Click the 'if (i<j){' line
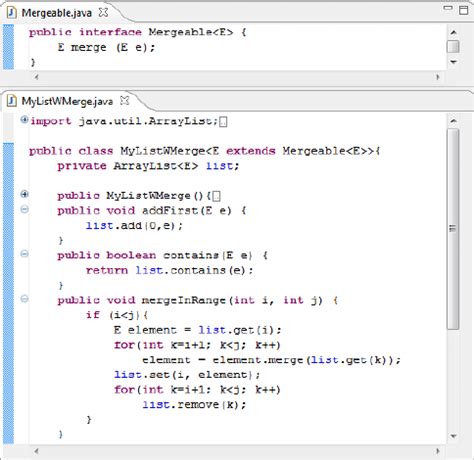The width and height of the screenshot is (474, 460). 116,315
